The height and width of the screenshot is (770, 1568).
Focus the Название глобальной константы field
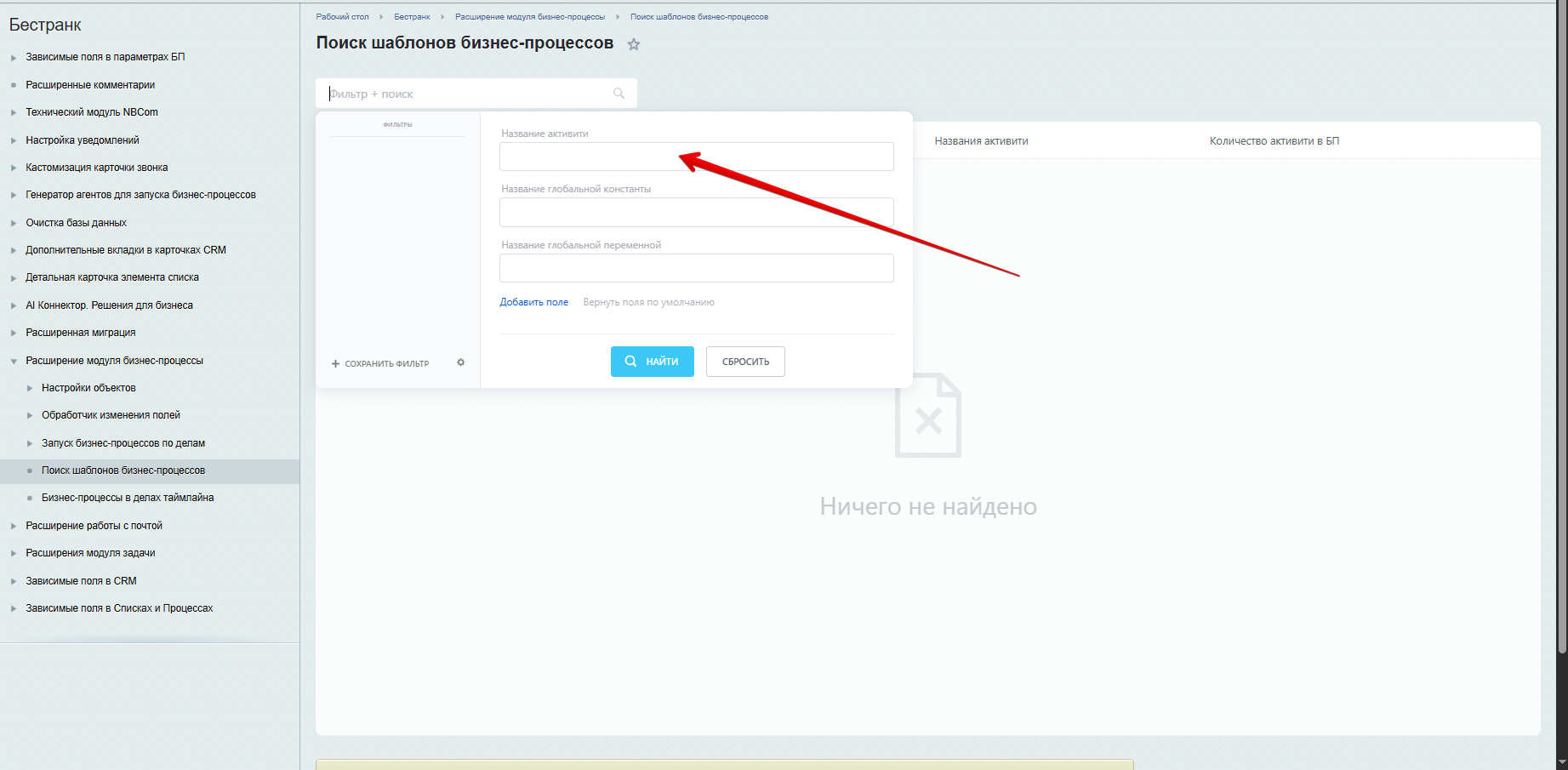(696, 213)
